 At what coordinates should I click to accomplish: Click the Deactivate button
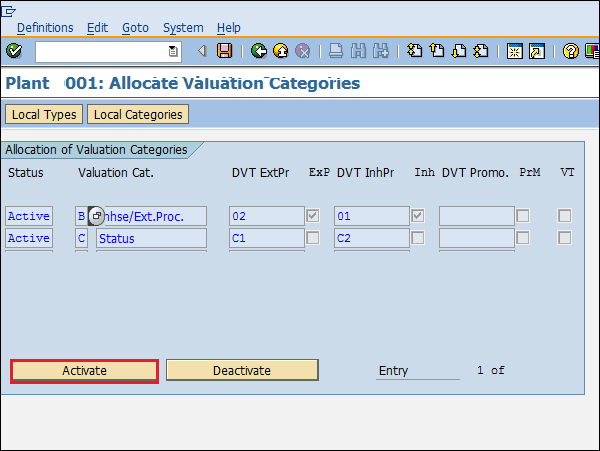(x=242, y=370)
